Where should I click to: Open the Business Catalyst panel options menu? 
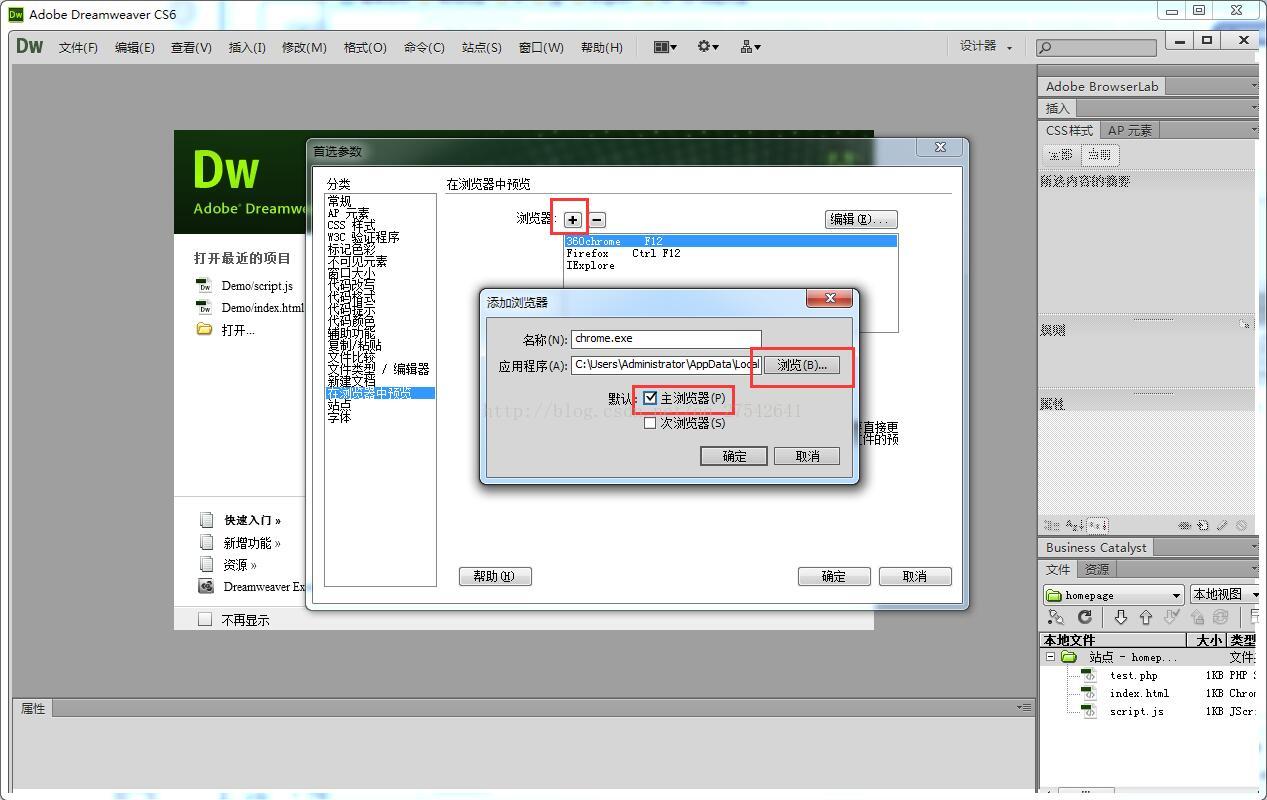click(1254, 547)
